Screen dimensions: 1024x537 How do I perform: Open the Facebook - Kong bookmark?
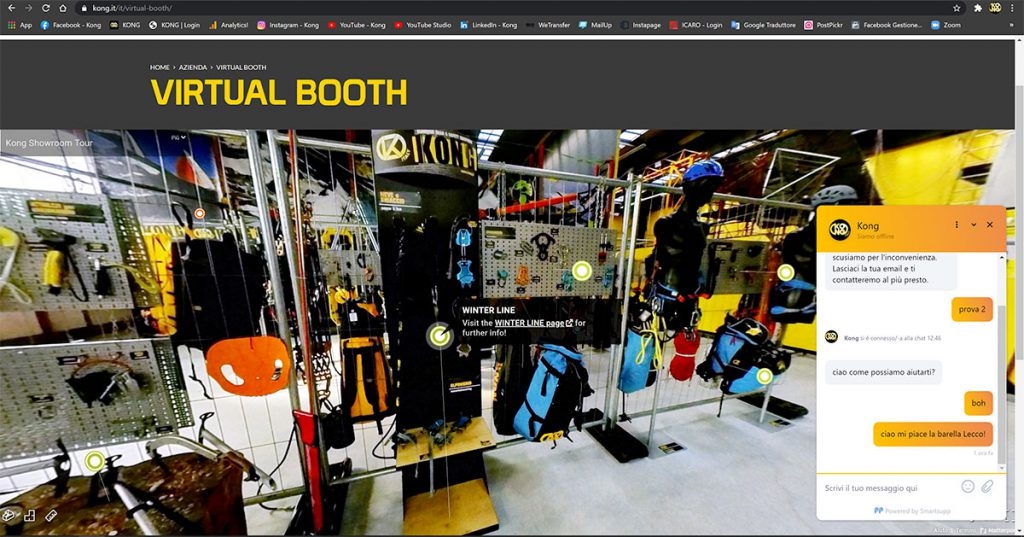(x=71, y=25)
